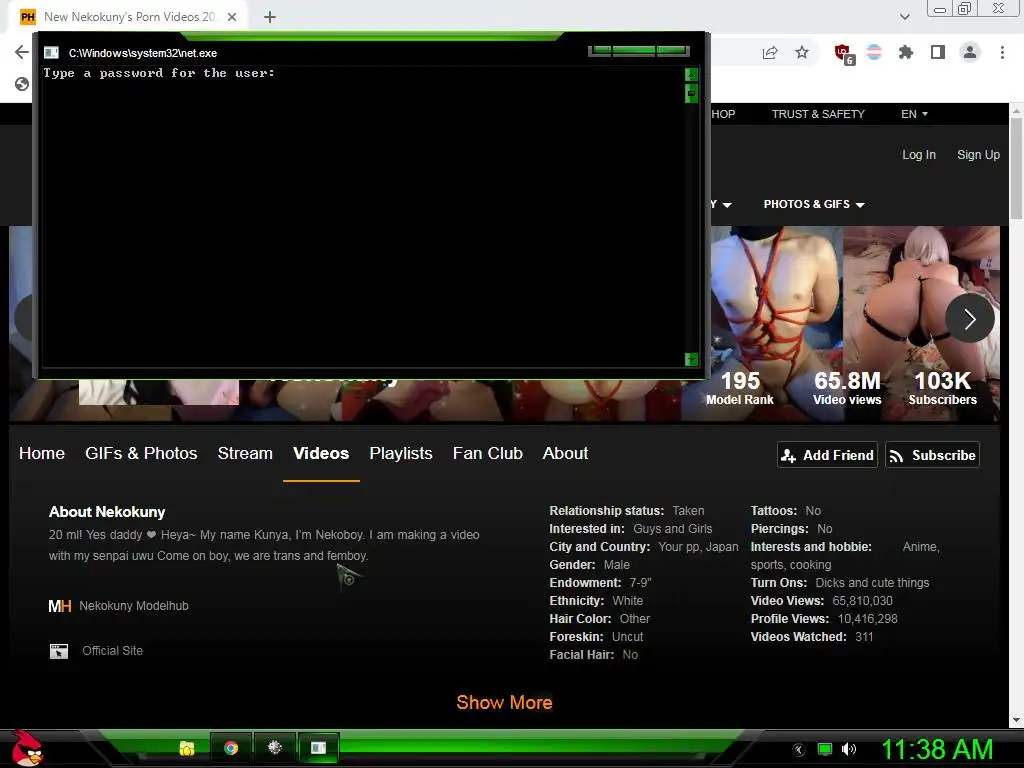Image resolution: width=1024 pixels, height=768 pixels.
Task: Click the Official Site window icon
Action: click(59, 651)
